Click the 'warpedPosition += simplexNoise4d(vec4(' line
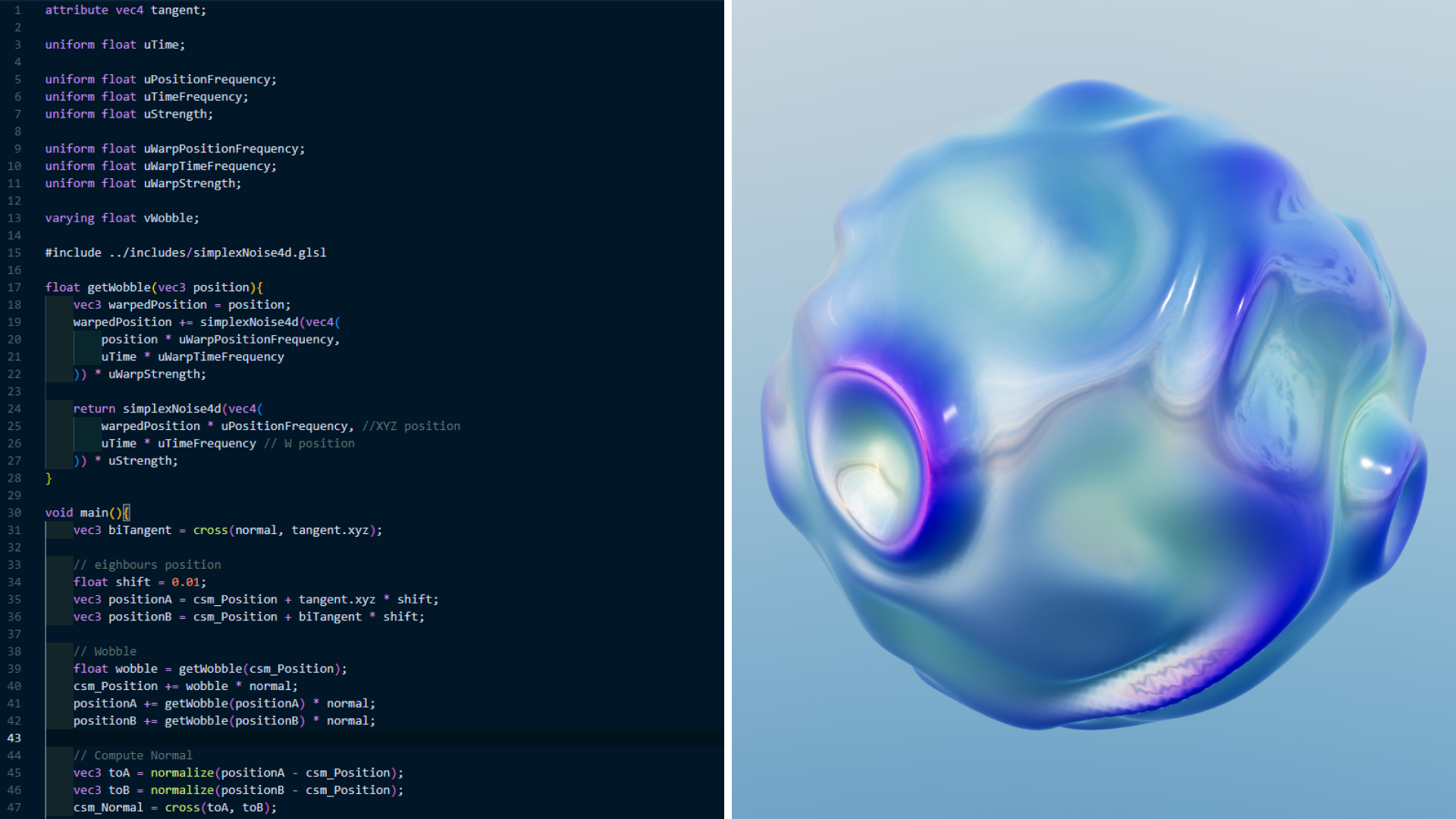The height and width of the screenshot is (819, 1456). (207, 322)
